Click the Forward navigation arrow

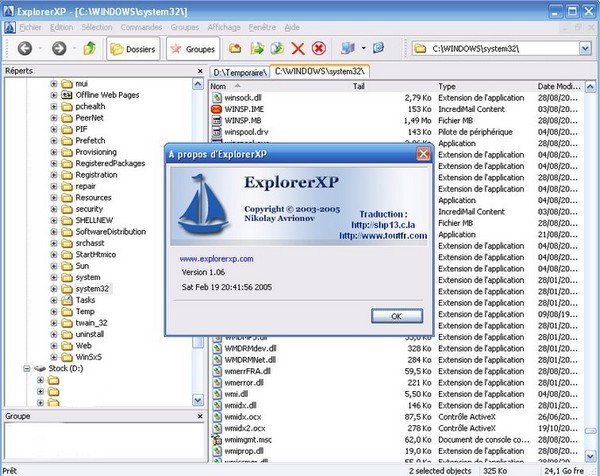pyautogui.click(x=59, y=49)
